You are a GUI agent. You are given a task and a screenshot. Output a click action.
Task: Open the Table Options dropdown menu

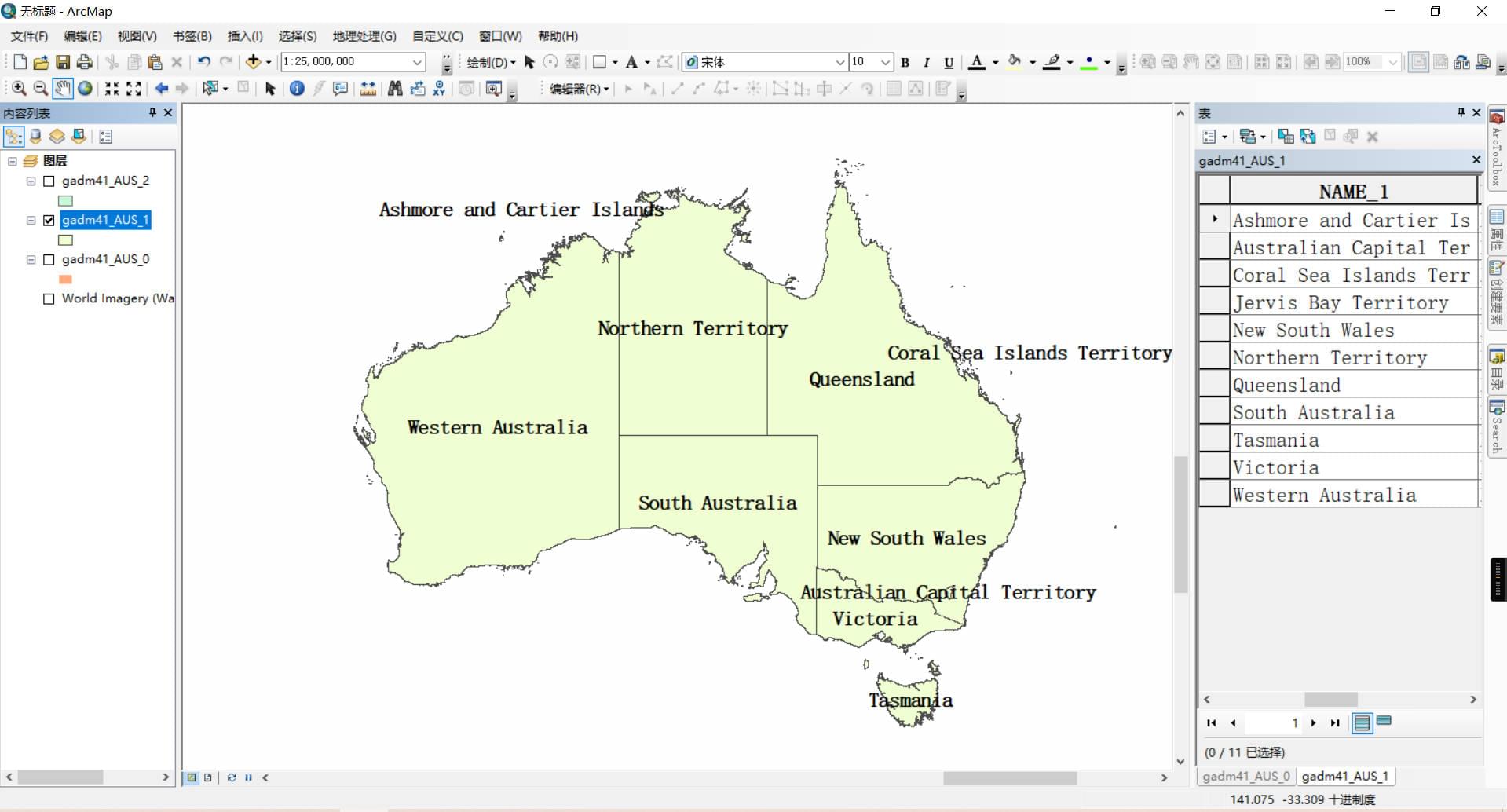click(1214, 137)
